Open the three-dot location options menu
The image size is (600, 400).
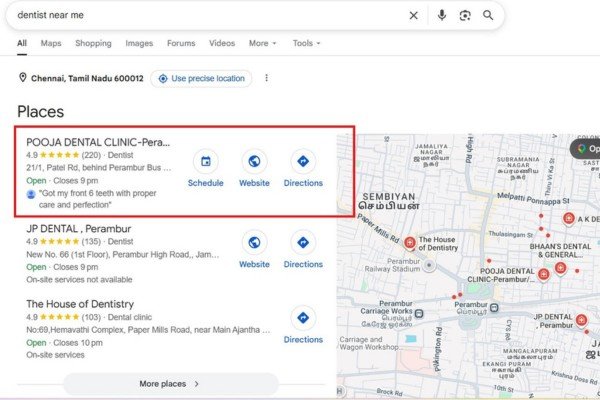tap(266, 78)
